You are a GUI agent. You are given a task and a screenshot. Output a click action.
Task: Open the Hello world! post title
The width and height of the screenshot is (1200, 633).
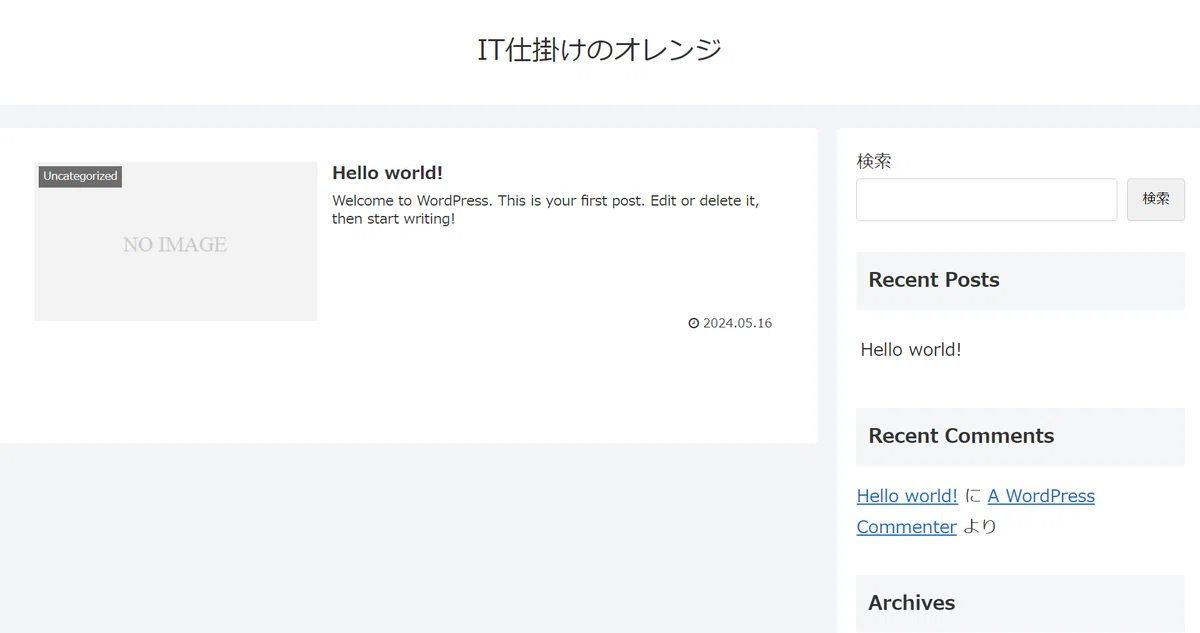[387, 173]
